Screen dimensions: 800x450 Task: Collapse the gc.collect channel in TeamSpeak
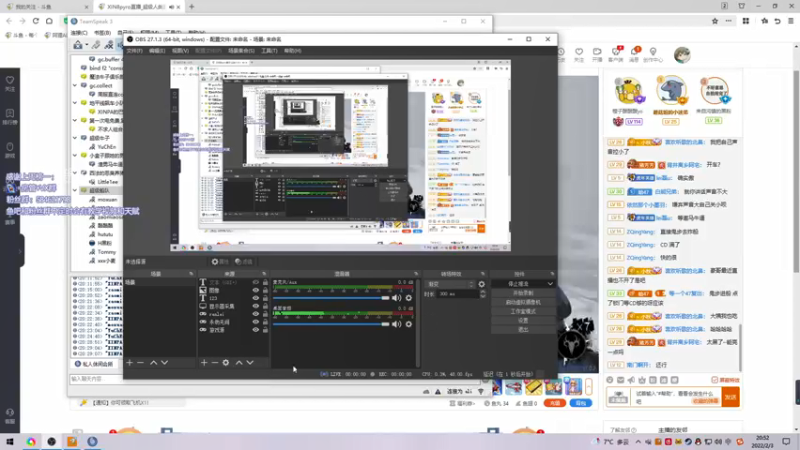tap(75, 86)
